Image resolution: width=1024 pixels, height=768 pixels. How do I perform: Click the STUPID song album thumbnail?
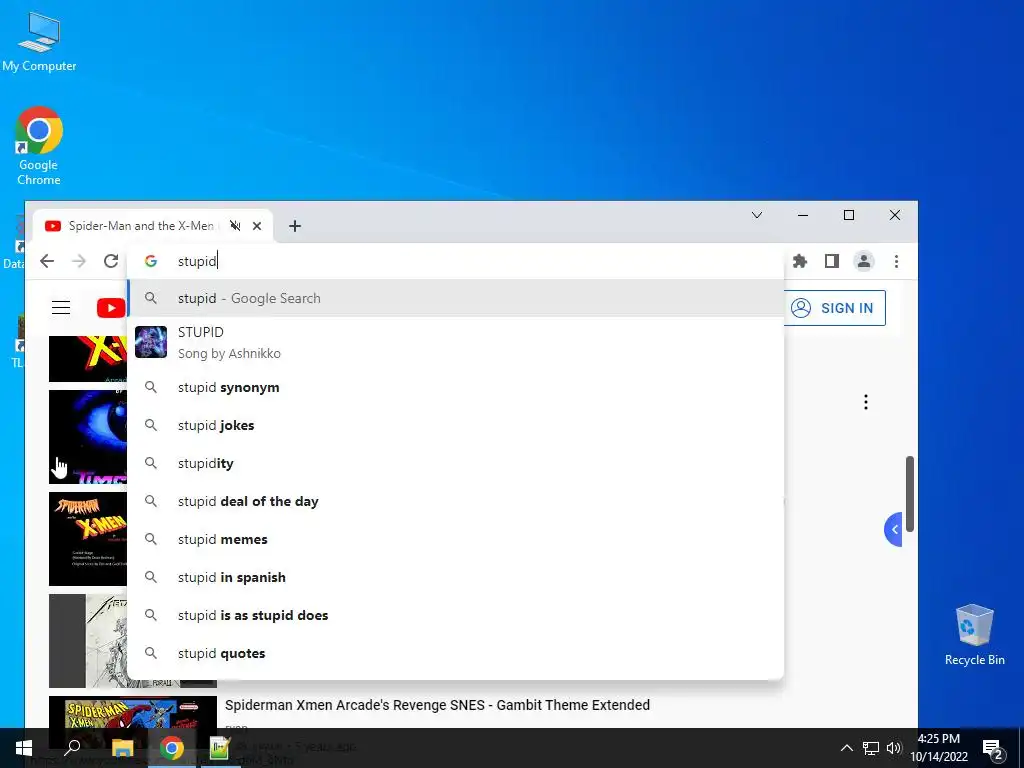click(x=151, y=342)
